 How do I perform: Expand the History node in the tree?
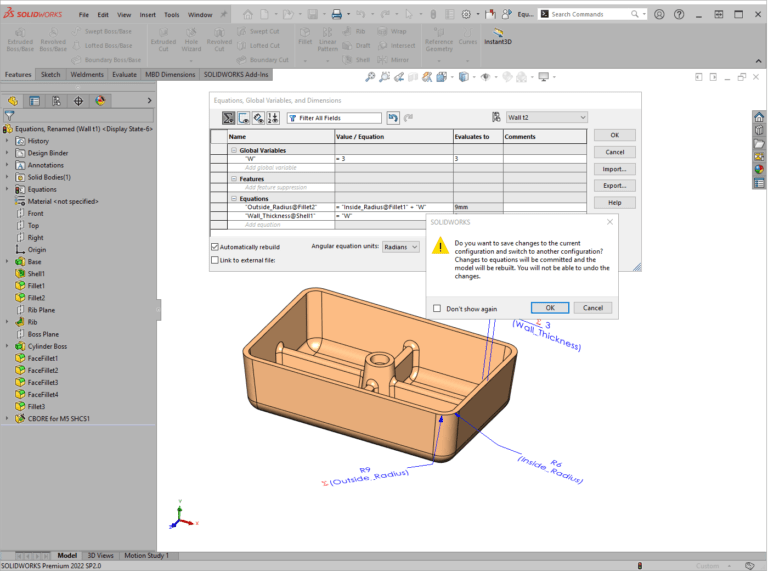tap(8, 141)
